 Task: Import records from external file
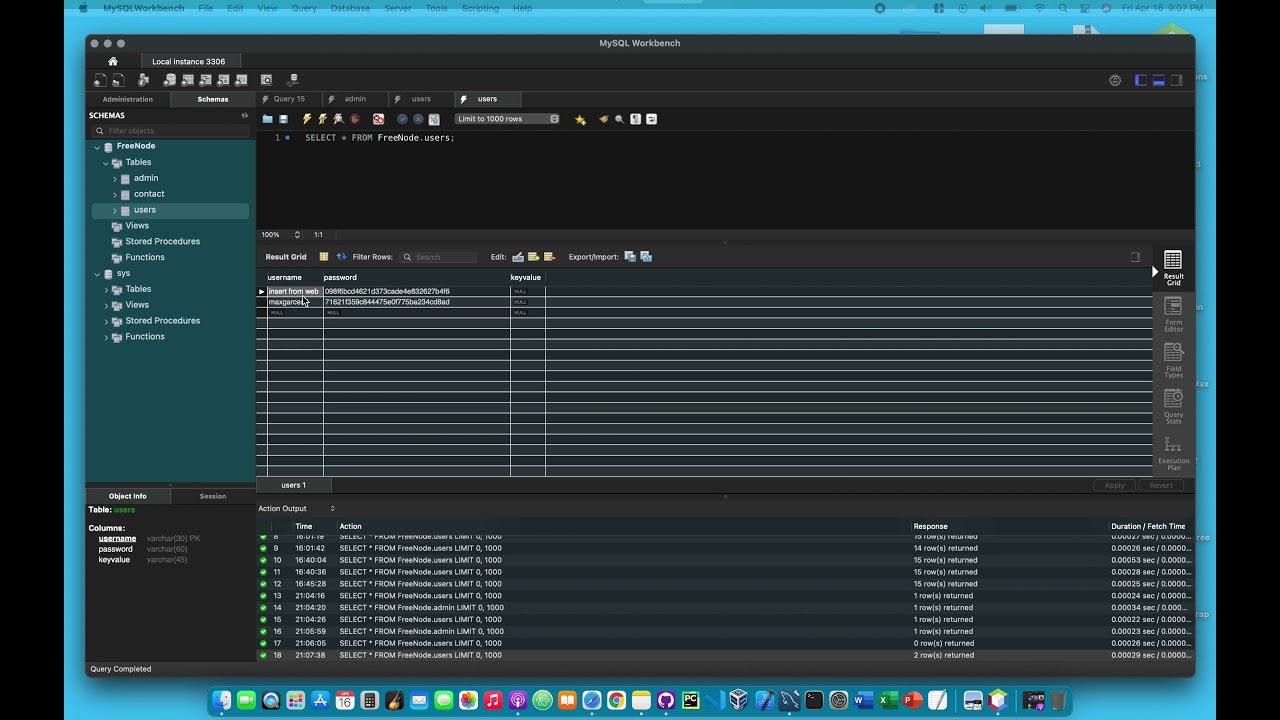[x=646, y=257]
